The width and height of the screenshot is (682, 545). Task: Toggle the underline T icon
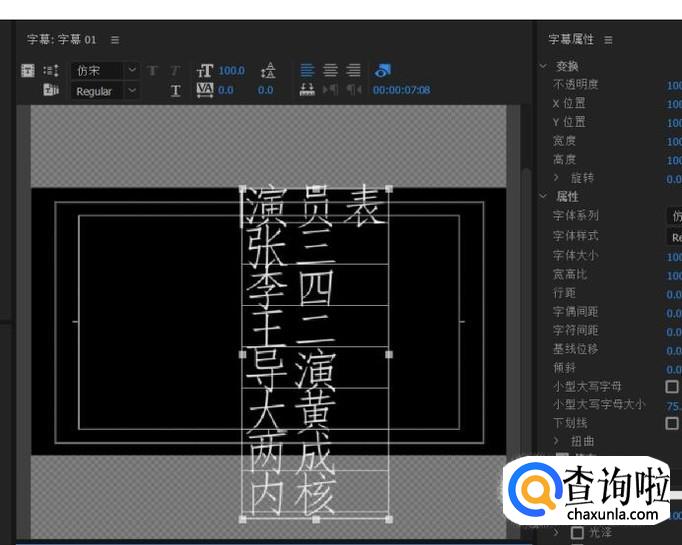click(175, 90)
